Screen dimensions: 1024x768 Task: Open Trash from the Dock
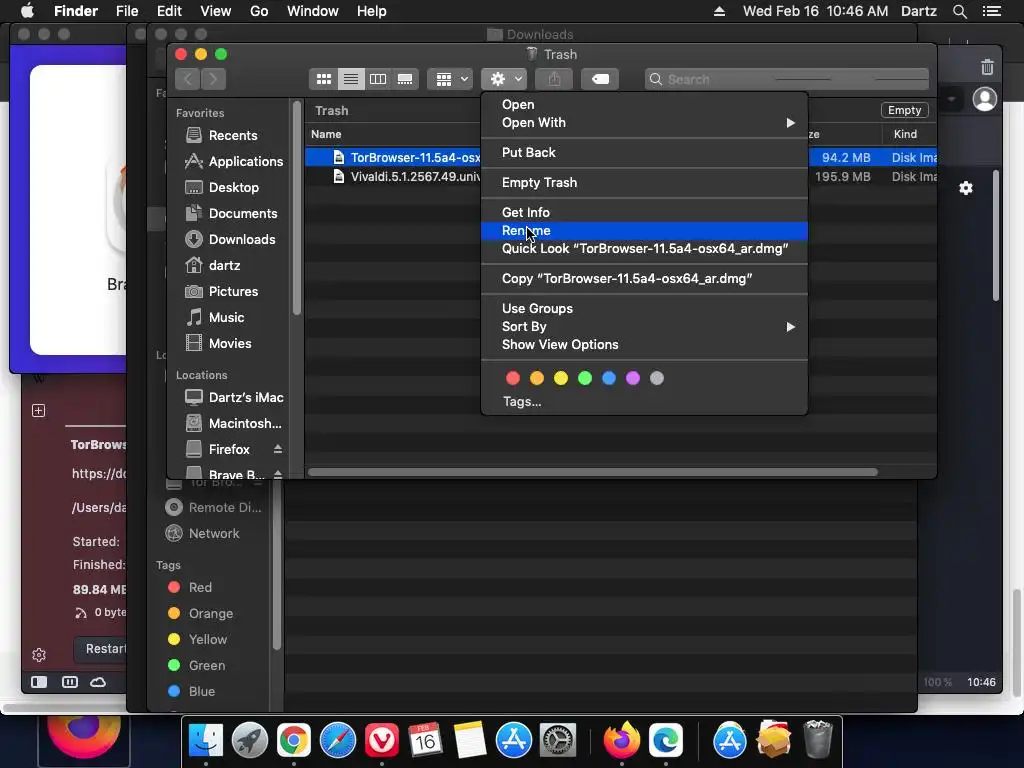pyautogui.click(x=817, y=740)
